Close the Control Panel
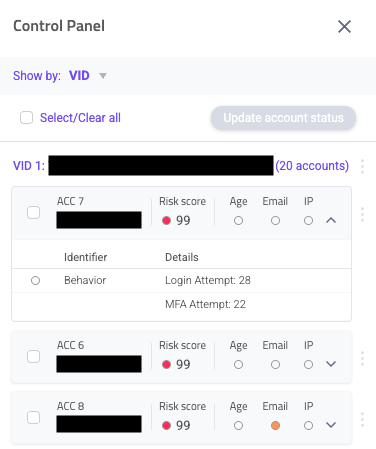 (344, 26)
